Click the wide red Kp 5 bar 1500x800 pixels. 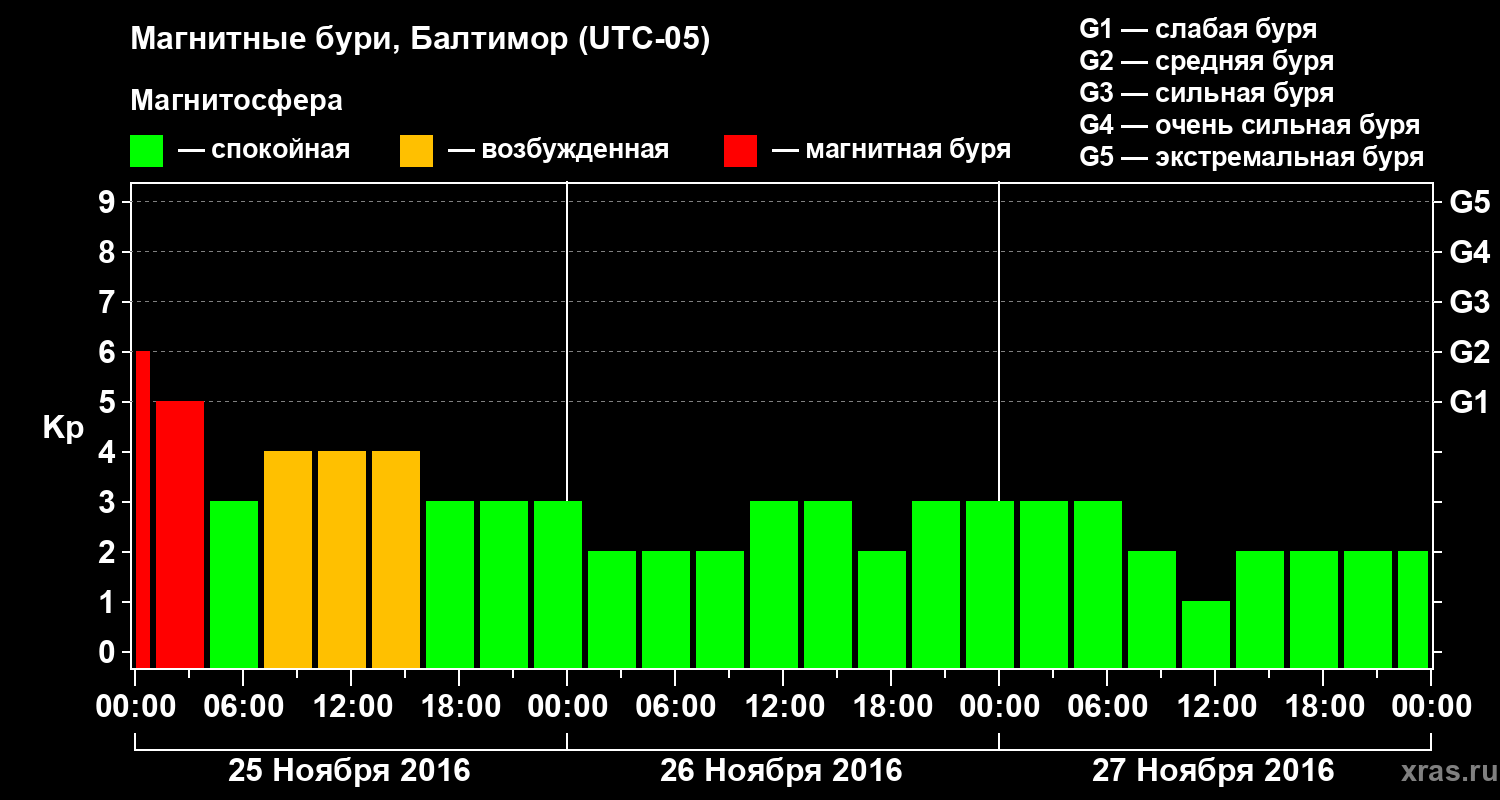point(180,534)
